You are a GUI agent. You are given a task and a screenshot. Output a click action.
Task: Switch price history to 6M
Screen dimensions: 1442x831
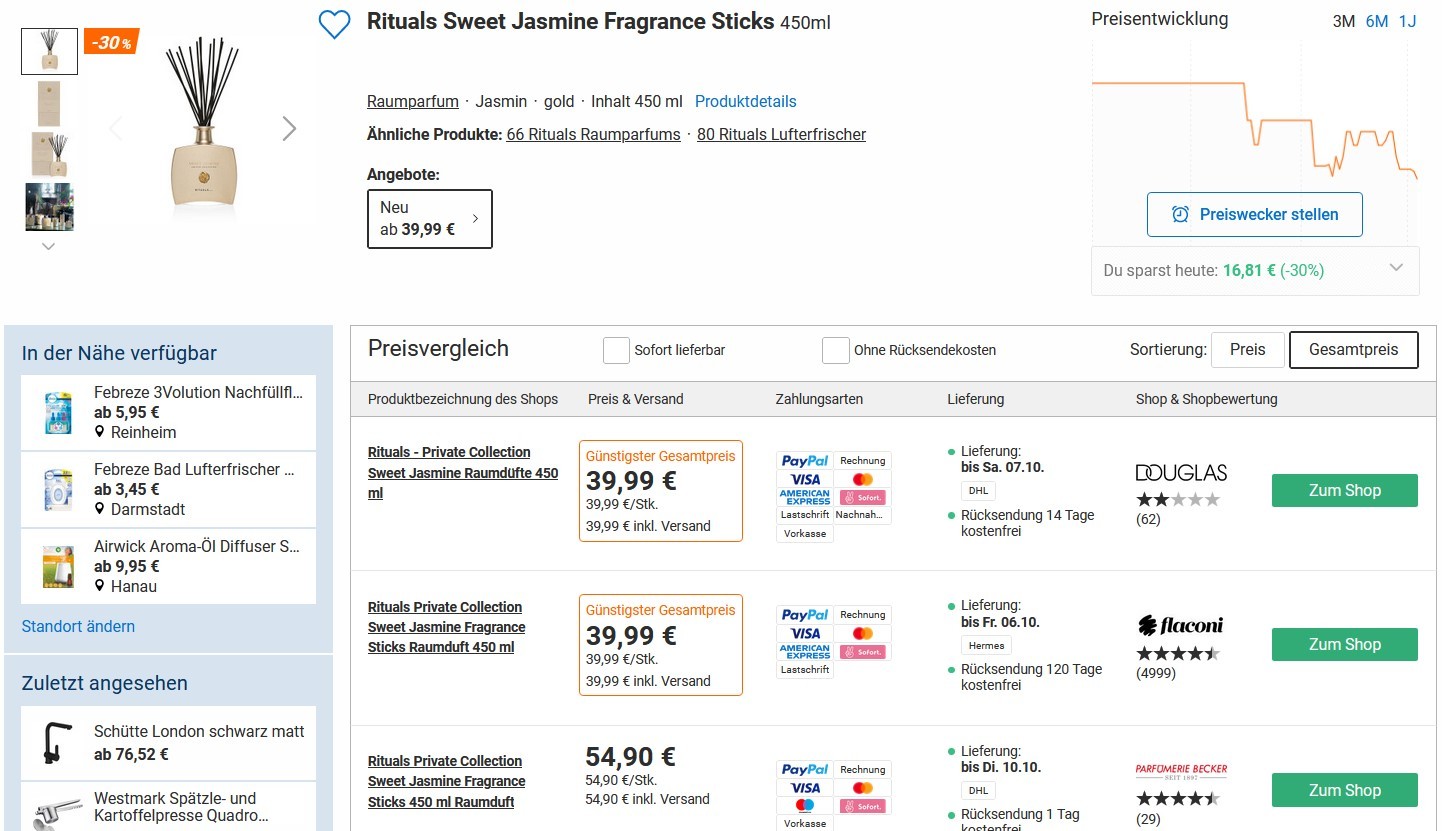[1377, 21]
